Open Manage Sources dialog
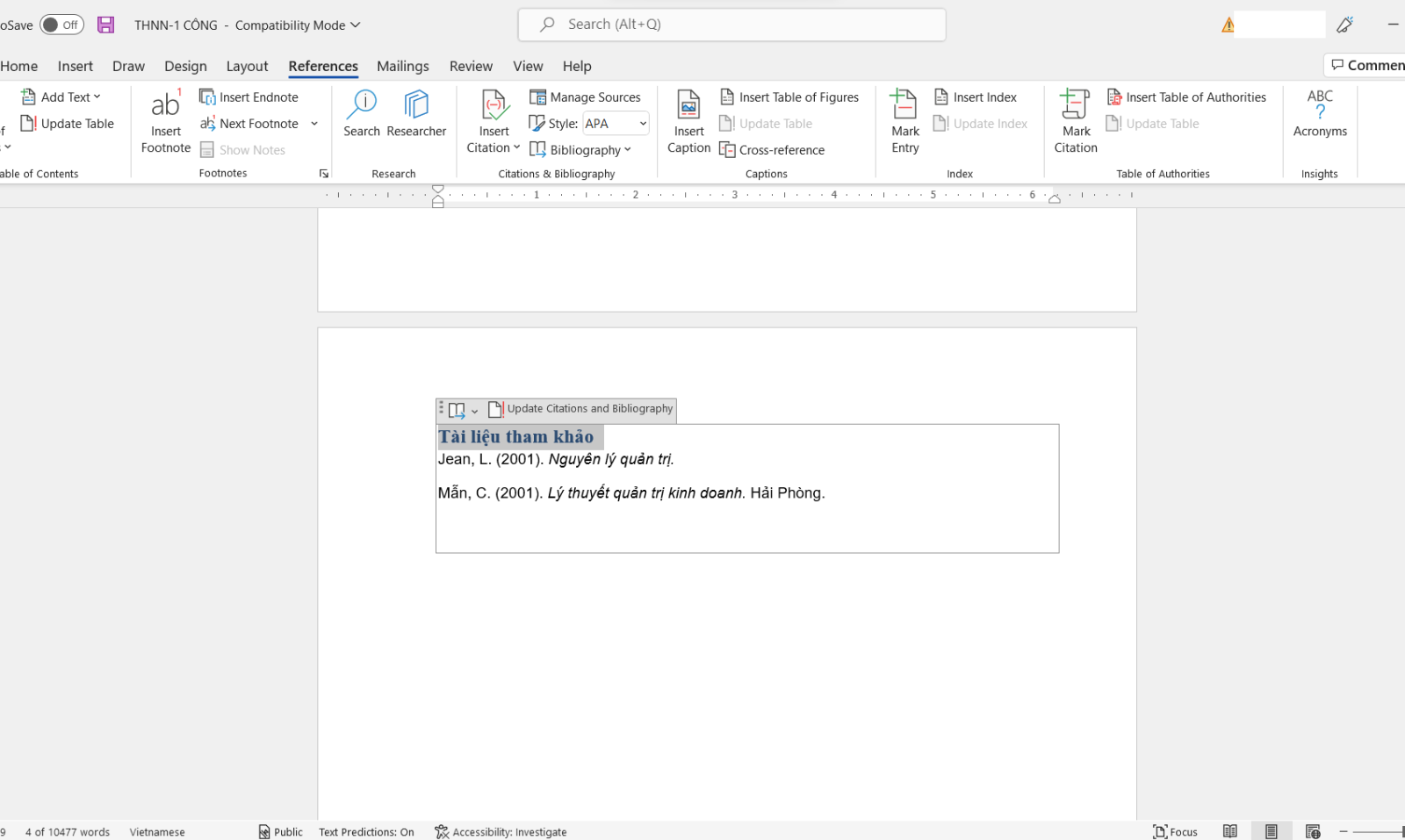Viewport: 1405px width, 840px height. pyautogui.click(x=585, y=97)
